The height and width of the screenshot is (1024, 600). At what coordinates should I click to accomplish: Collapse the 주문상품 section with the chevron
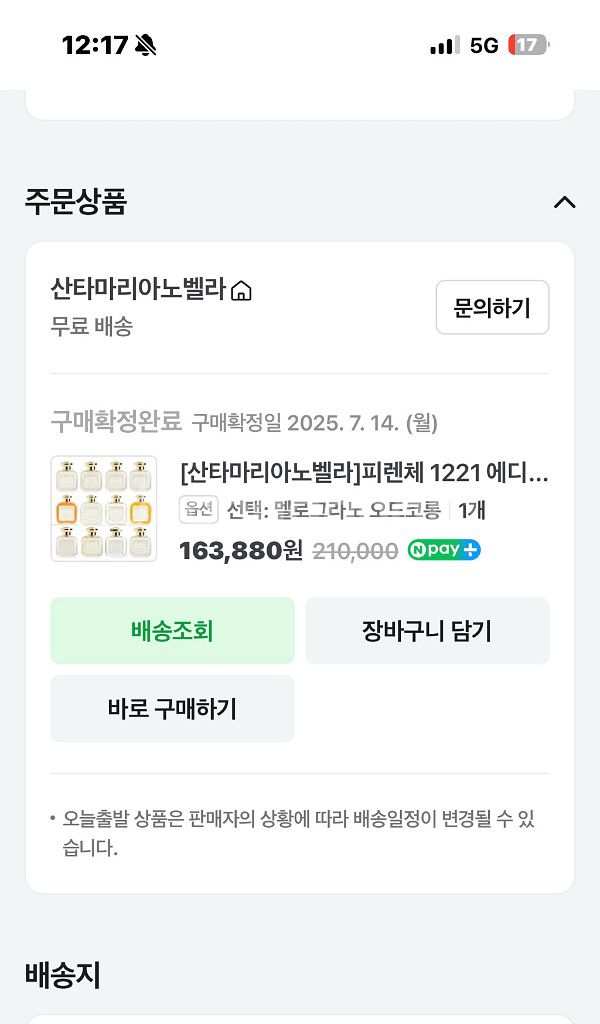tap(566, 203)
